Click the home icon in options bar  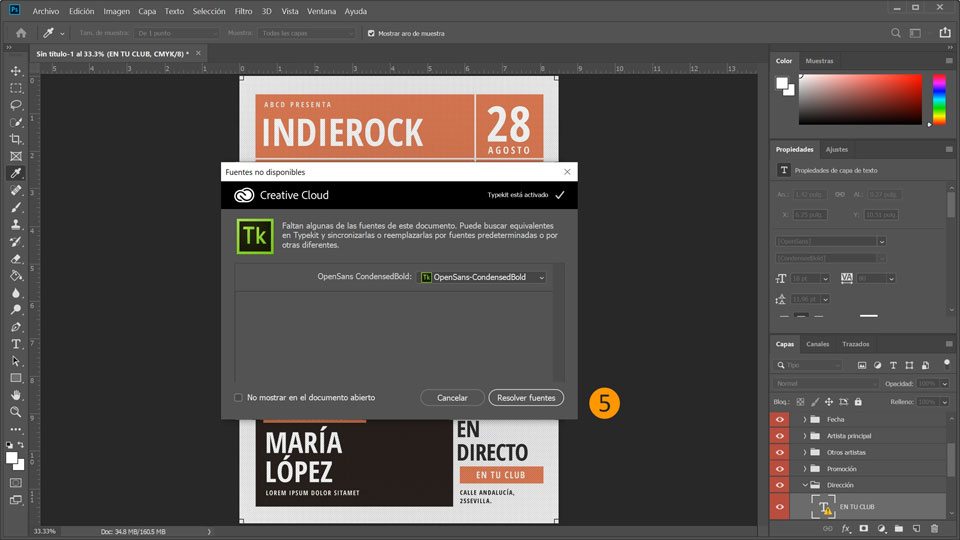[21, 33]
